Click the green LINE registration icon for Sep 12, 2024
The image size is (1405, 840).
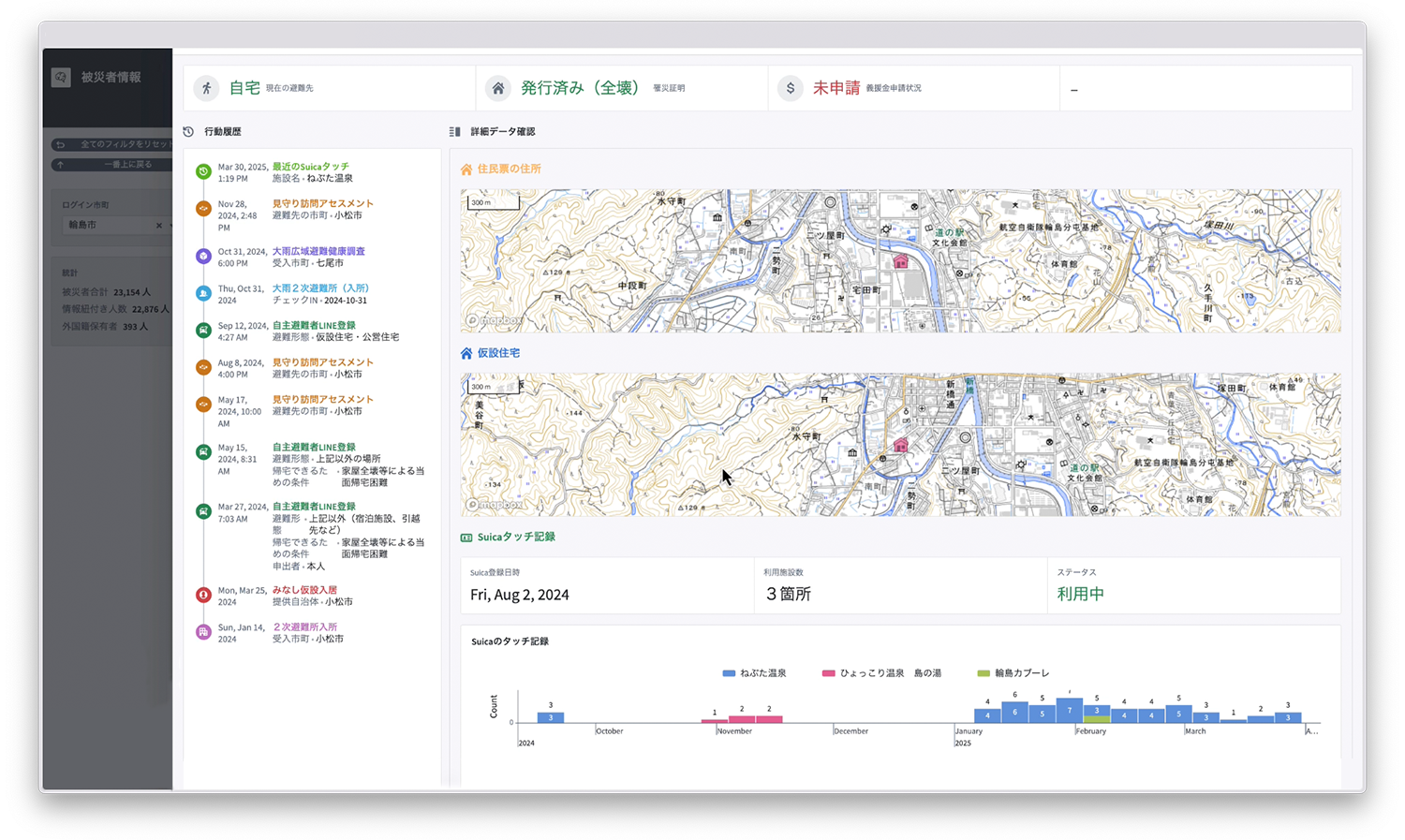203,330
